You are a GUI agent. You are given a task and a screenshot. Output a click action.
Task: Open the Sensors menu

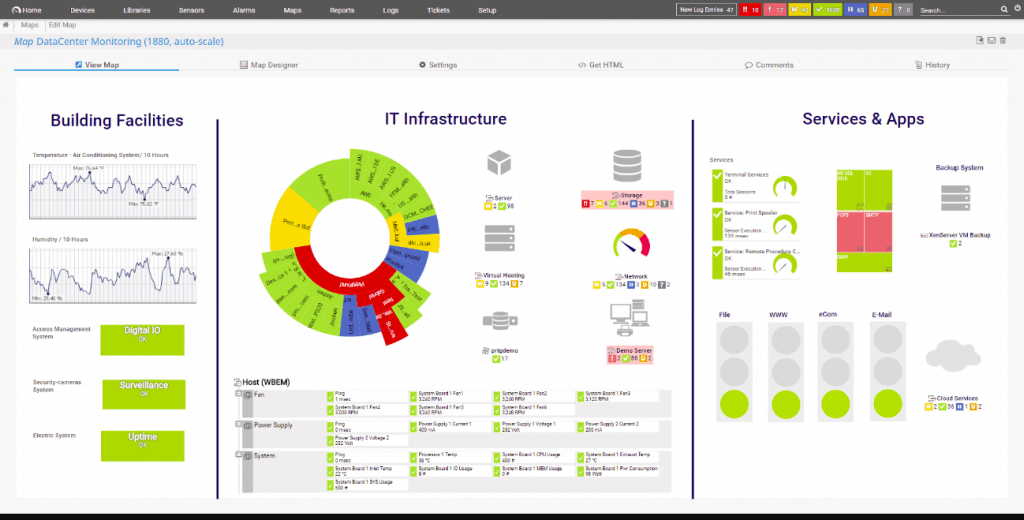(191, 10)
